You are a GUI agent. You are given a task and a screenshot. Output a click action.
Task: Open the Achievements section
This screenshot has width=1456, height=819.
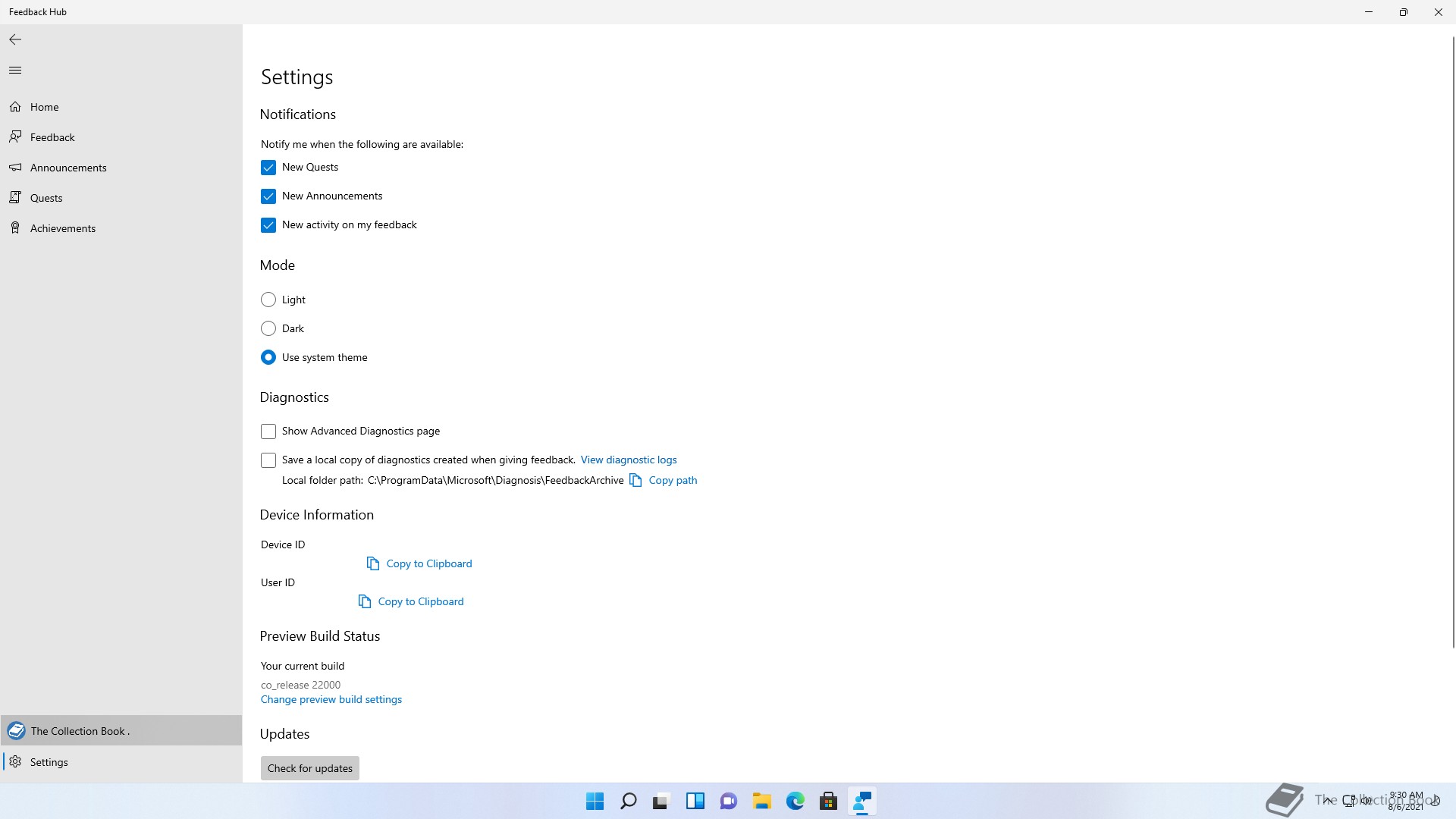click(x=121, y=228)
